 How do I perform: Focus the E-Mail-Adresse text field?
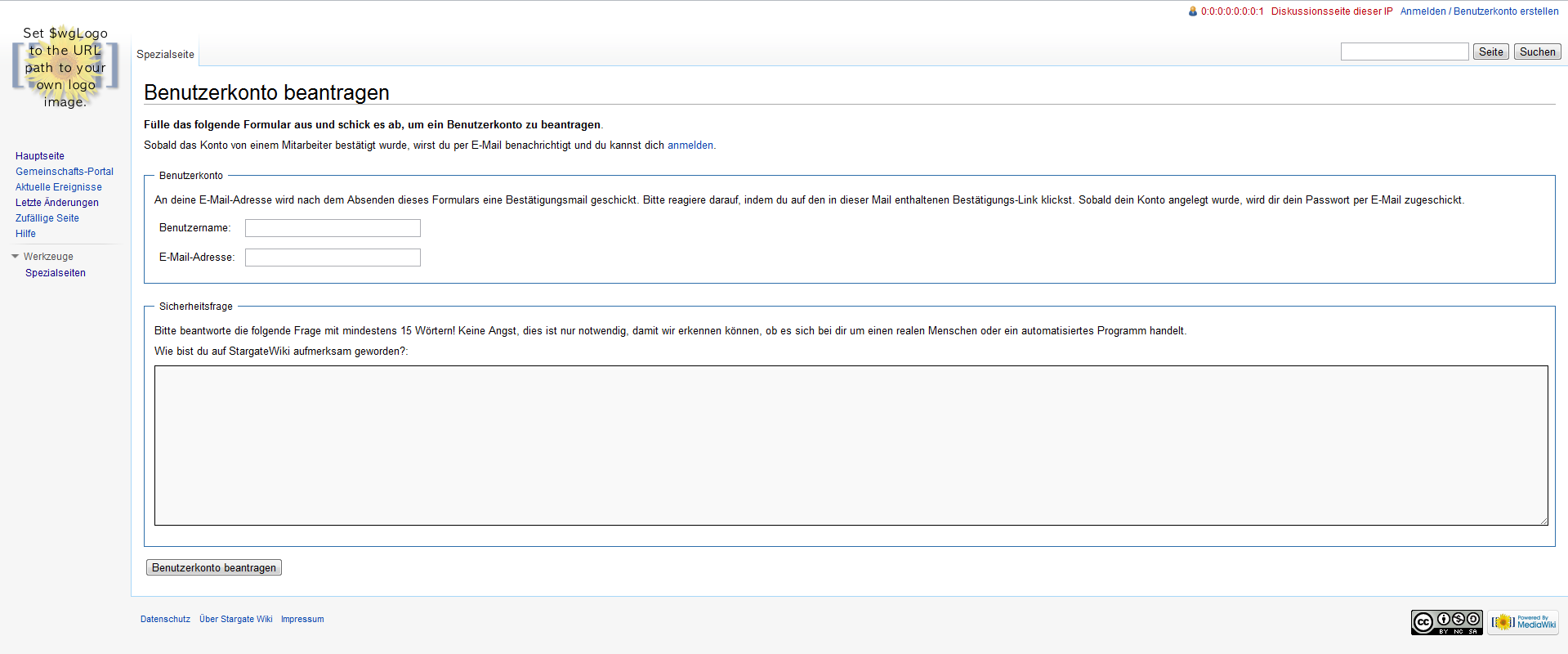point(333,258)
